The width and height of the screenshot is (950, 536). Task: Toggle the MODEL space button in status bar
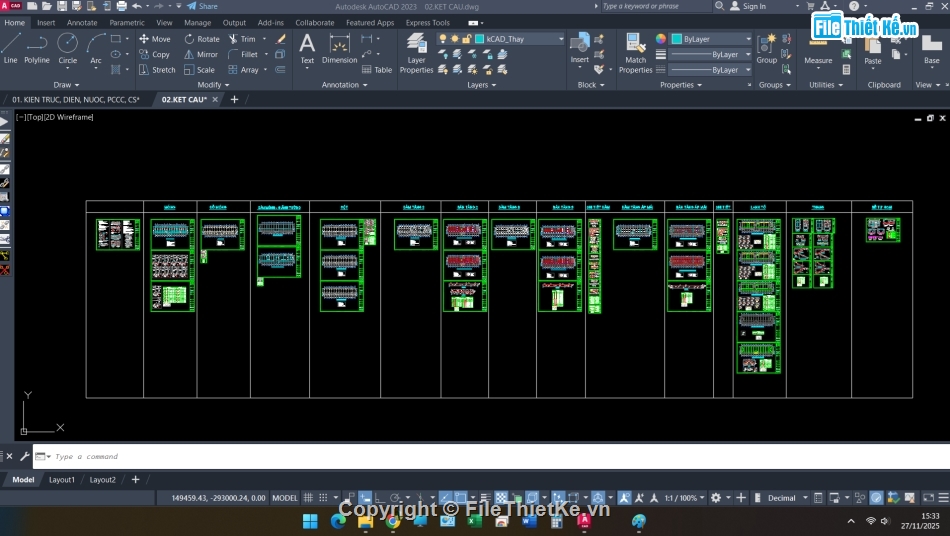coord(285,497)
